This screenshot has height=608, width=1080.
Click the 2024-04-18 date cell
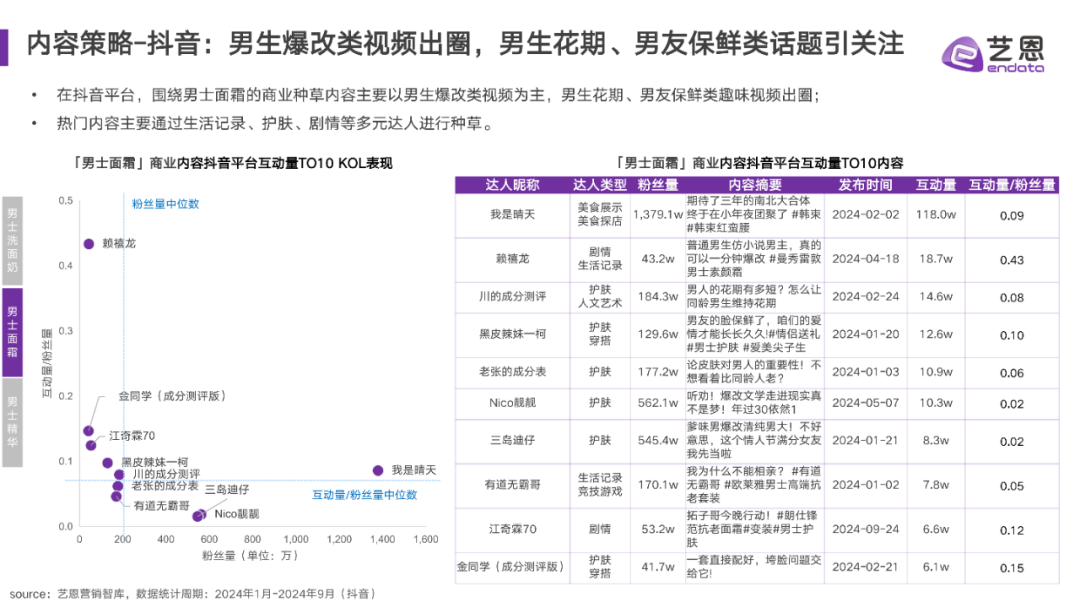pyautogui.click(x=866, y=259)
